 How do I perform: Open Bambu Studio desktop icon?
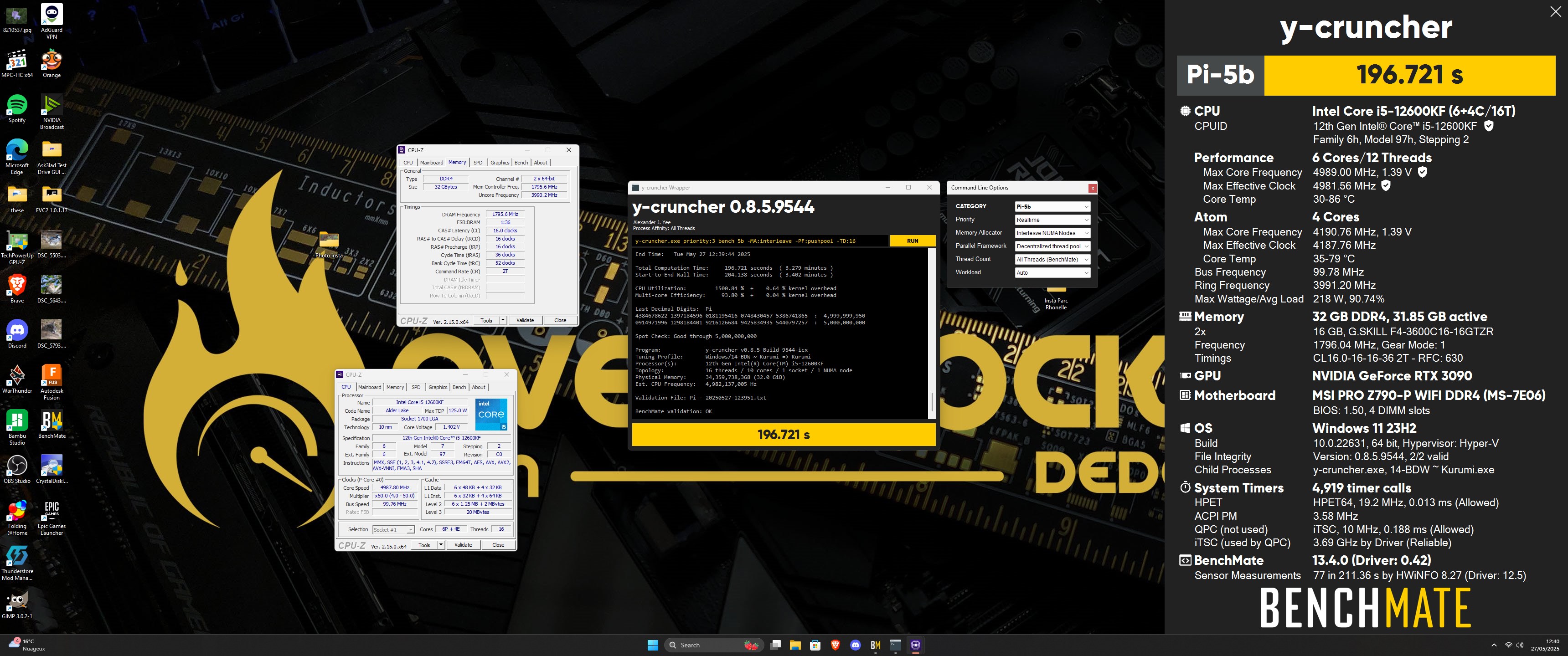coord(17,427)
